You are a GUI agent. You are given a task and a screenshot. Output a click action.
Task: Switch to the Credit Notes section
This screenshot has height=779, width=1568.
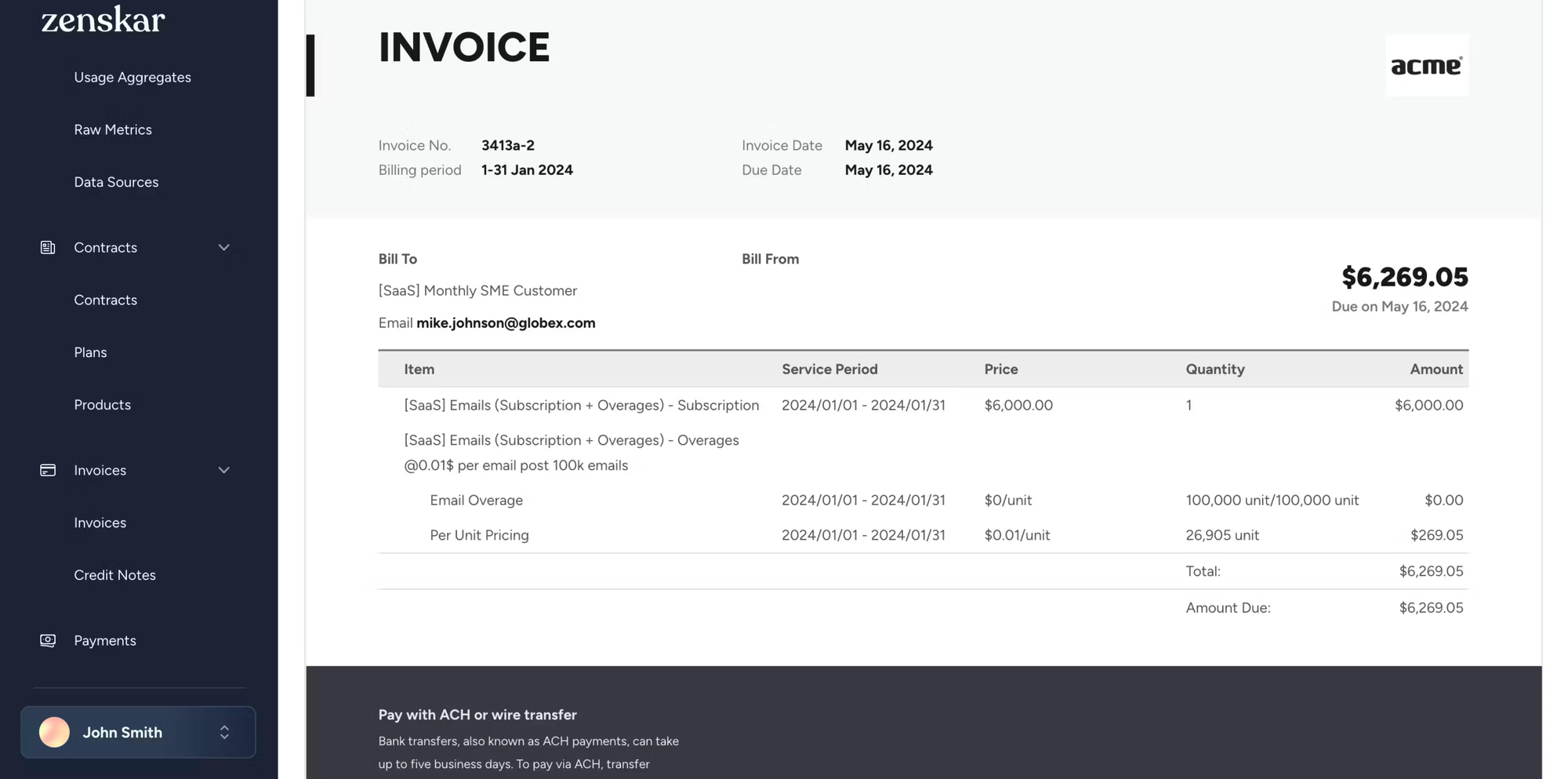[x=114, y=574]
